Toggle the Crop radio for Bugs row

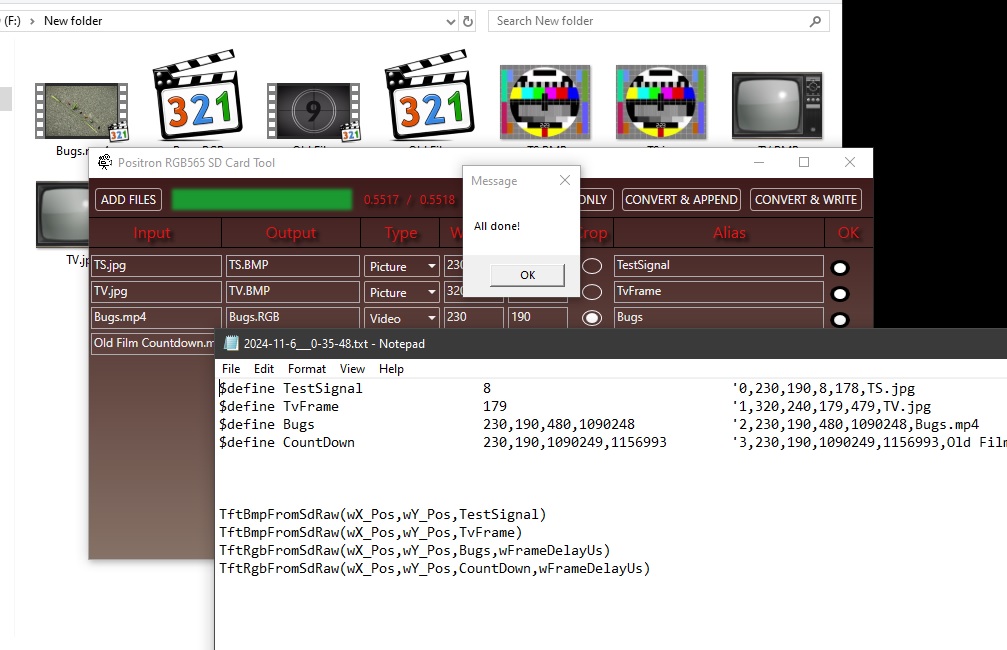click(593, 318)
